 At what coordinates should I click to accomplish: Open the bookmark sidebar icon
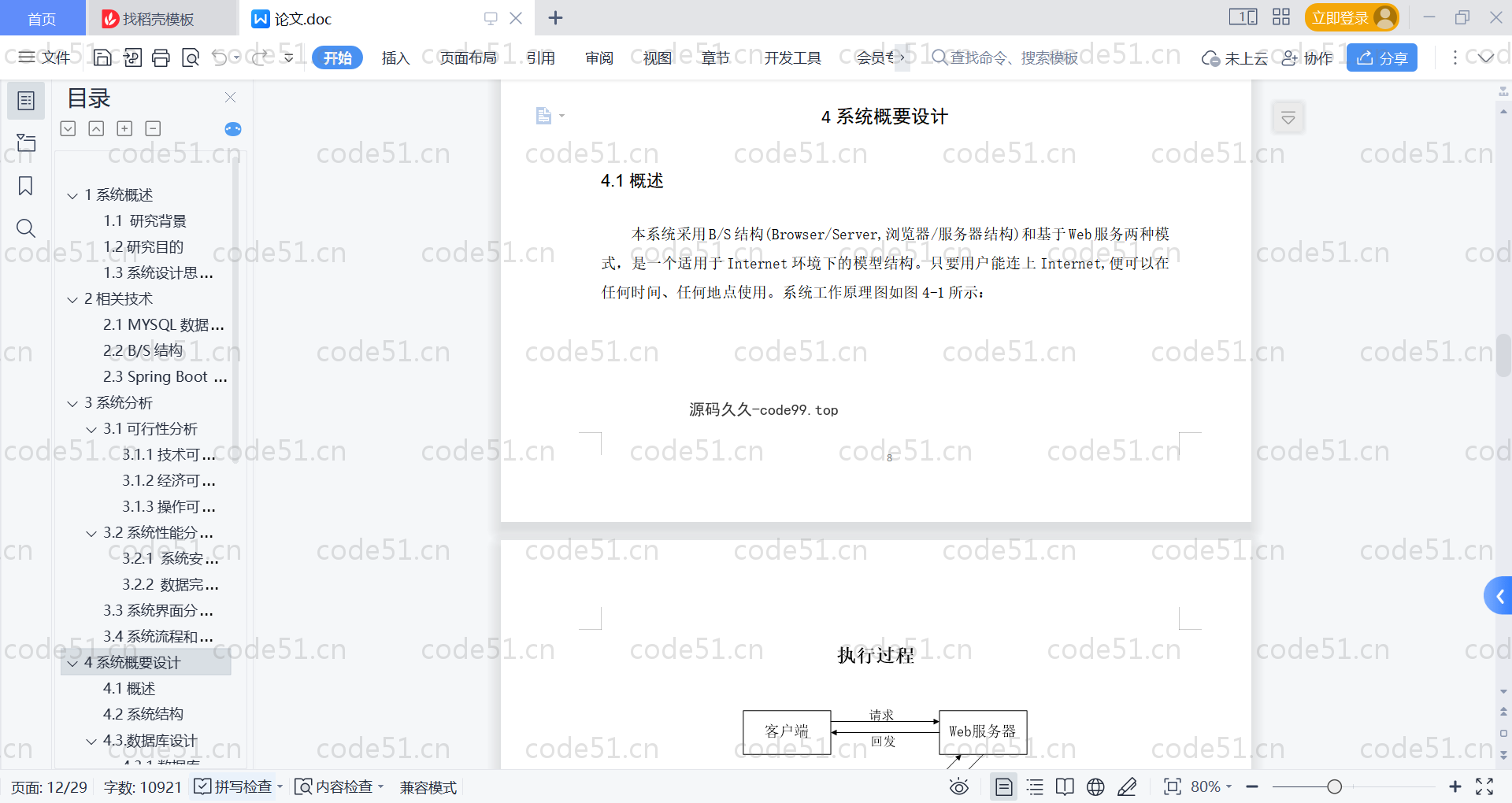coord(26,186)
